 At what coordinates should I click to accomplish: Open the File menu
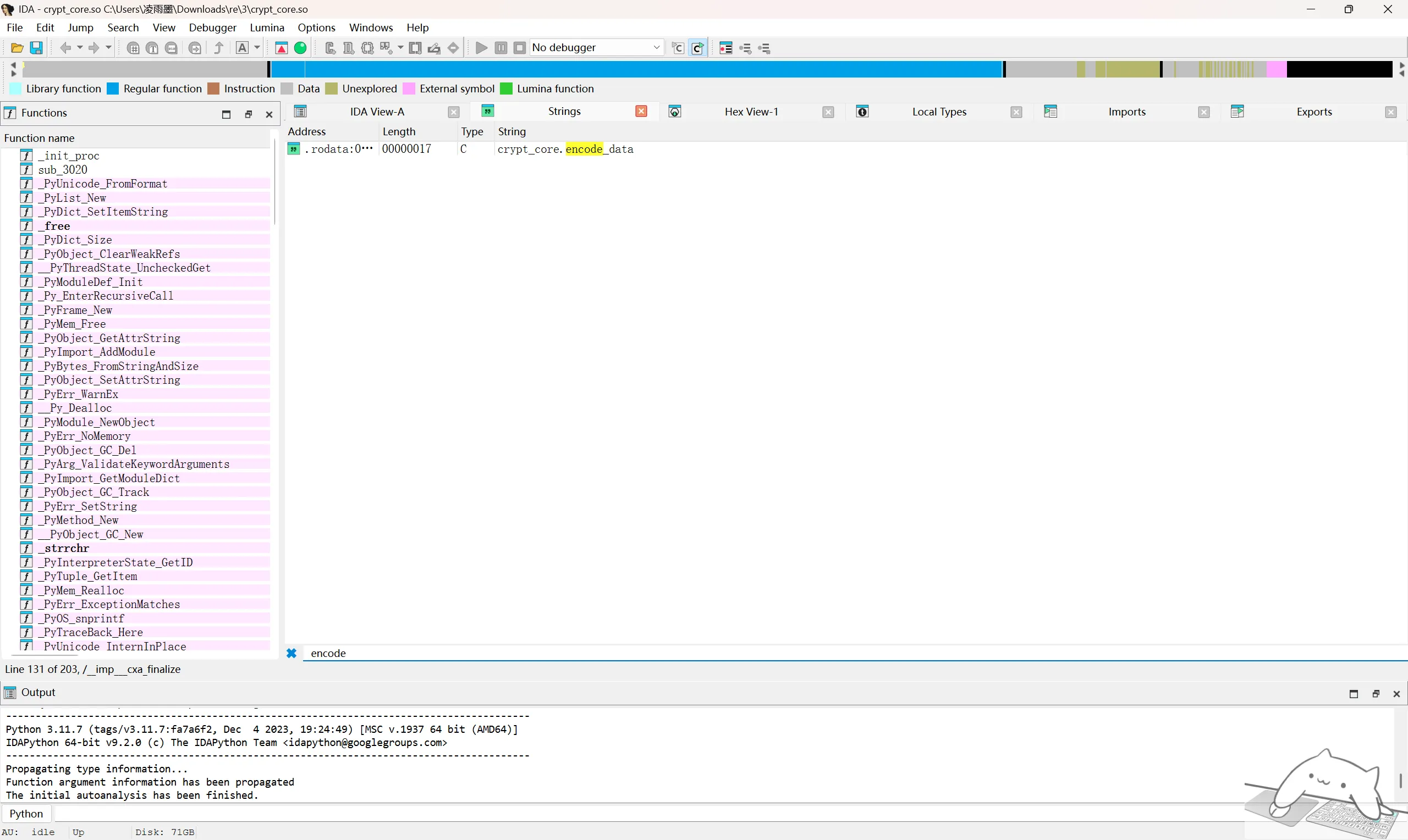click(x=15, y=27)
